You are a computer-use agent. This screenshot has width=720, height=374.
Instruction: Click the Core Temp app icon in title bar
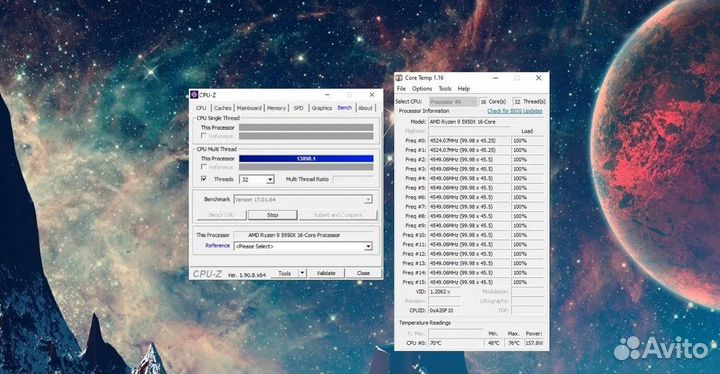coord(399,78)
